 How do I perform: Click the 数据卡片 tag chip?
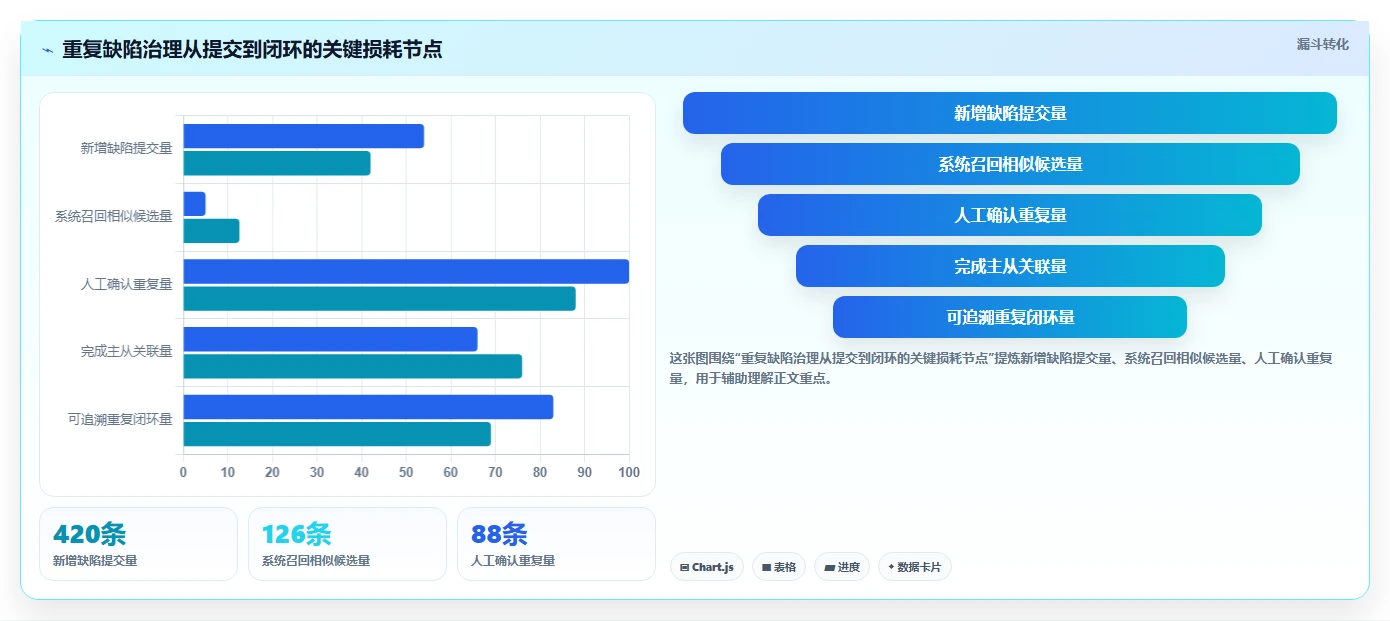pyautogui.click(x=915, y=567)
